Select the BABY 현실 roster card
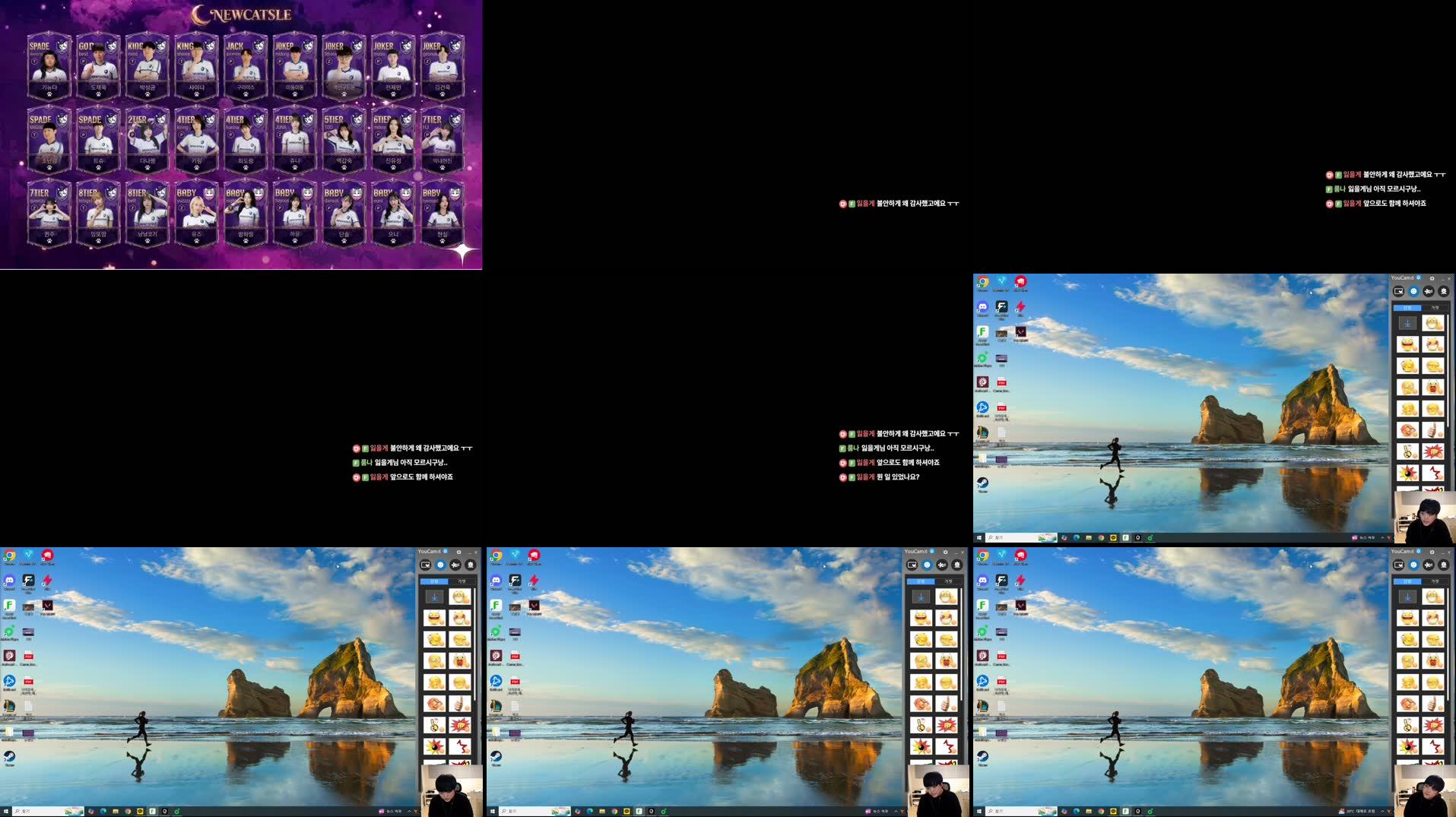This screenshot has height=817, width=1456. (443, 212)
